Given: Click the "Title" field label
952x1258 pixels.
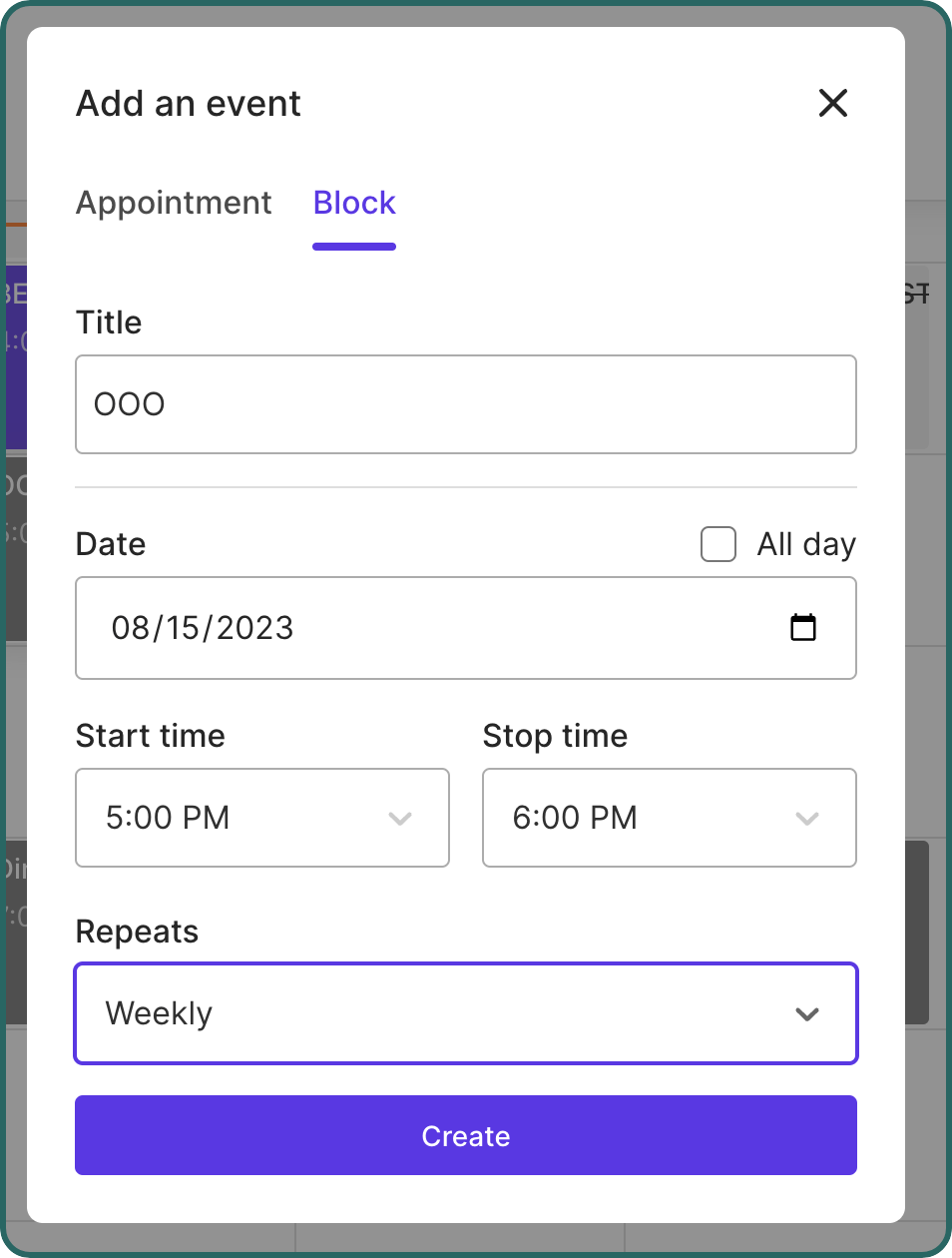Looking at the screenshot, I should (109, 322).
